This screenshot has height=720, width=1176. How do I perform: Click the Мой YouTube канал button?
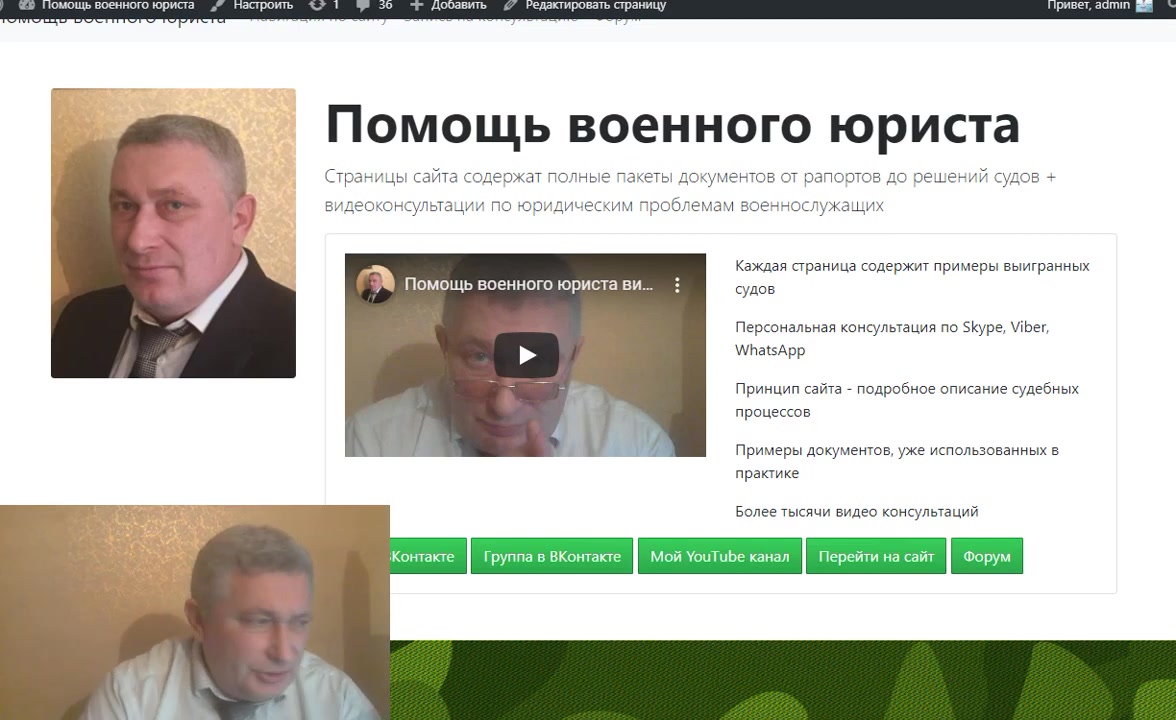click(x=720, y=556)
